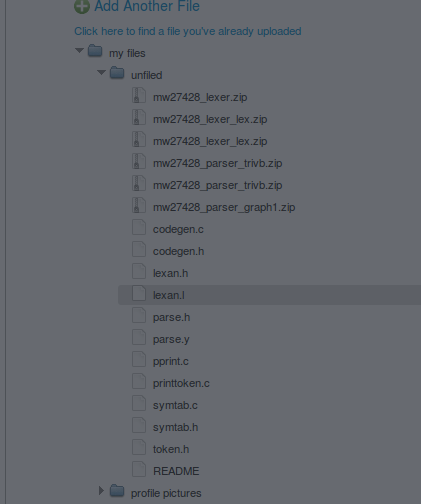
Task: Choose the codegen.c file name
Action: coord(178,229)
